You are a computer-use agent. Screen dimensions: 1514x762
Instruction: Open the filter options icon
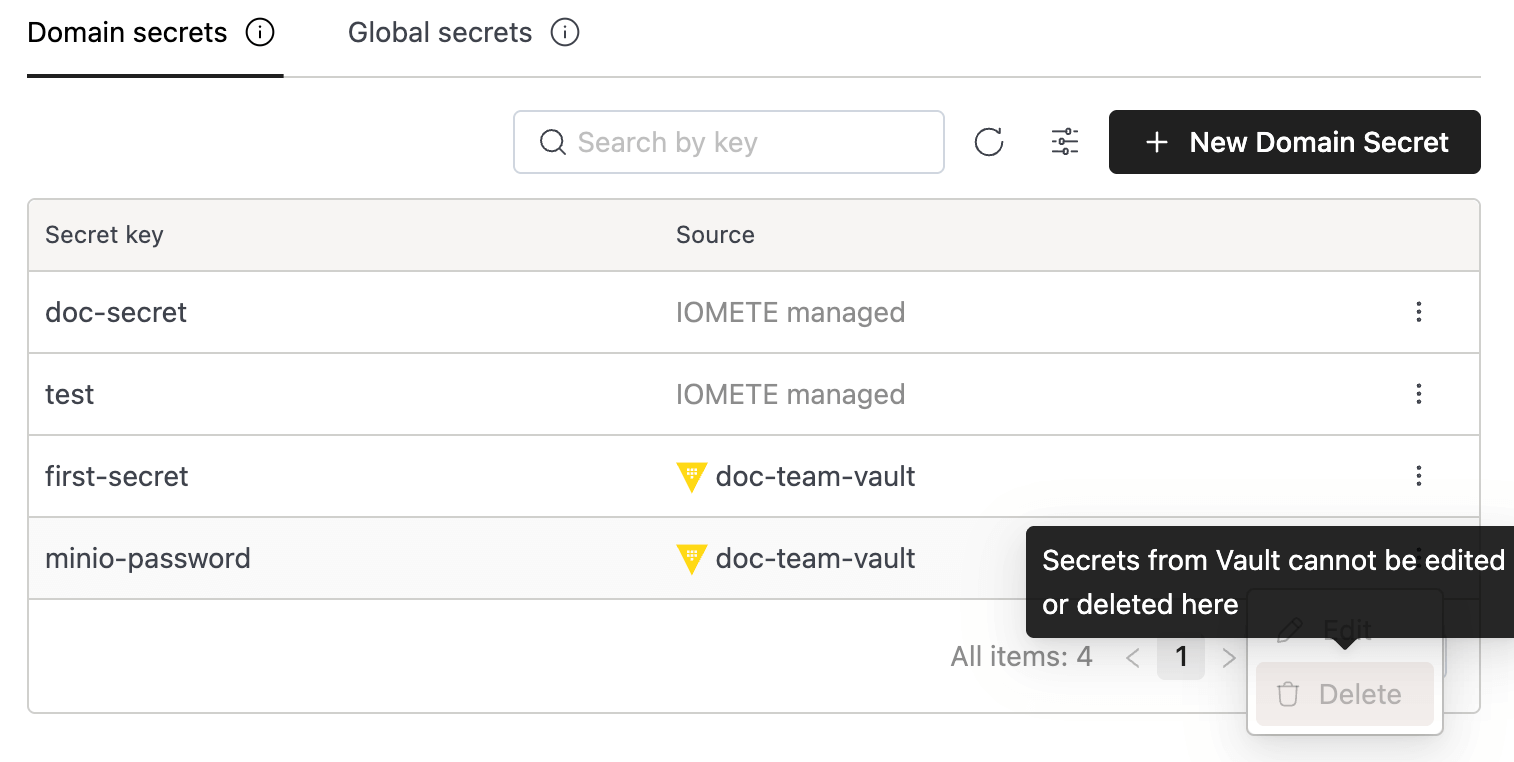pos(1064,142)
